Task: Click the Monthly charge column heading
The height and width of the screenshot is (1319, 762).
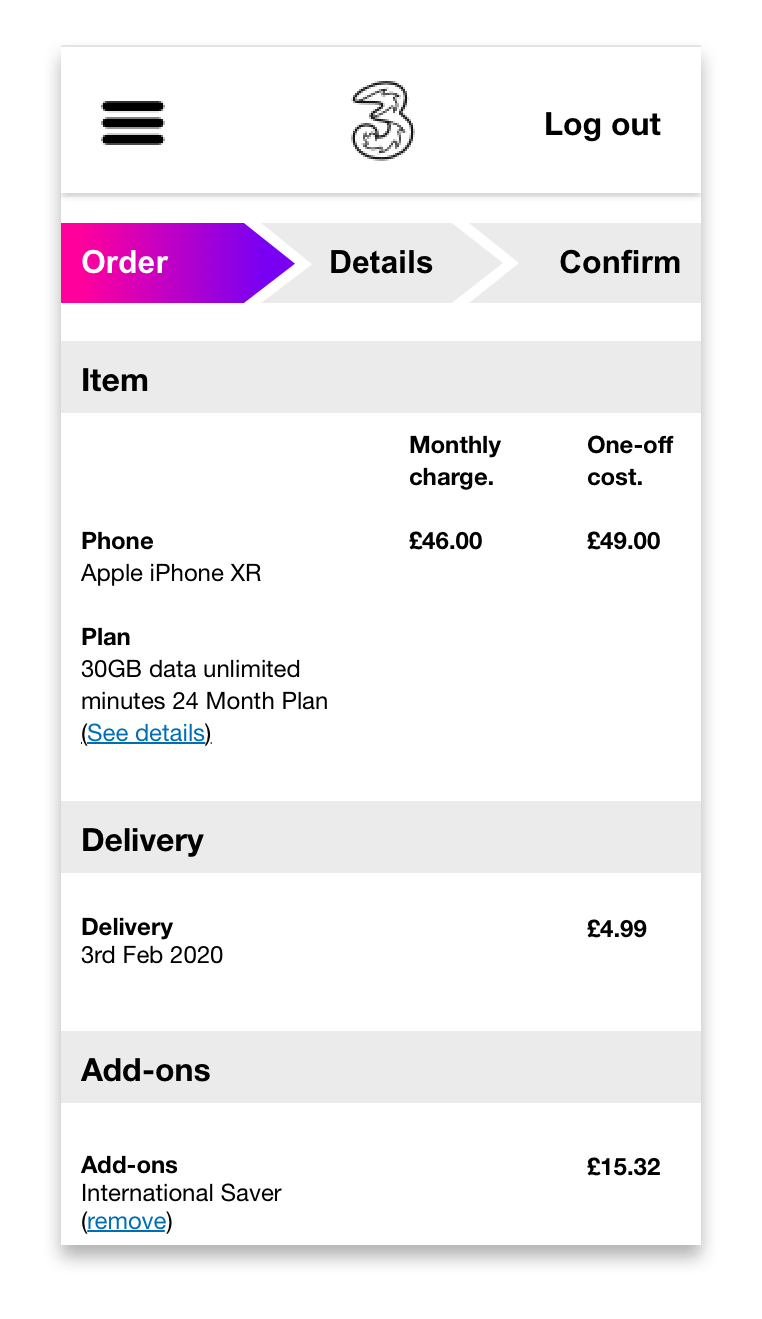Action: point(454,461)
